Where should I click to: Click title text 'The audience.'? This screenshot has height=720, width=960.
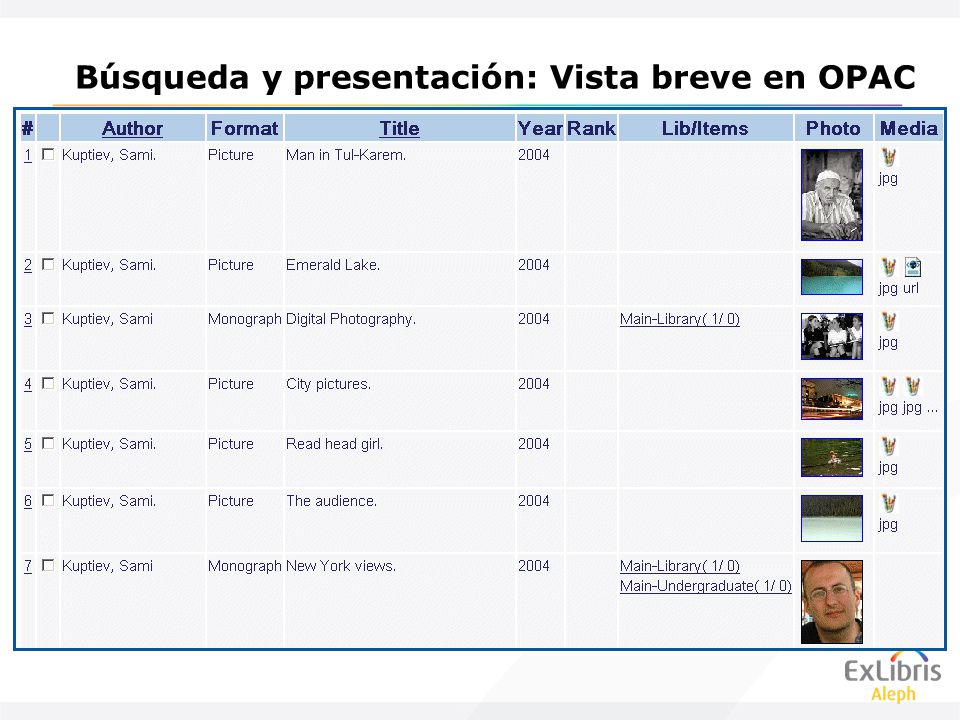331,501
